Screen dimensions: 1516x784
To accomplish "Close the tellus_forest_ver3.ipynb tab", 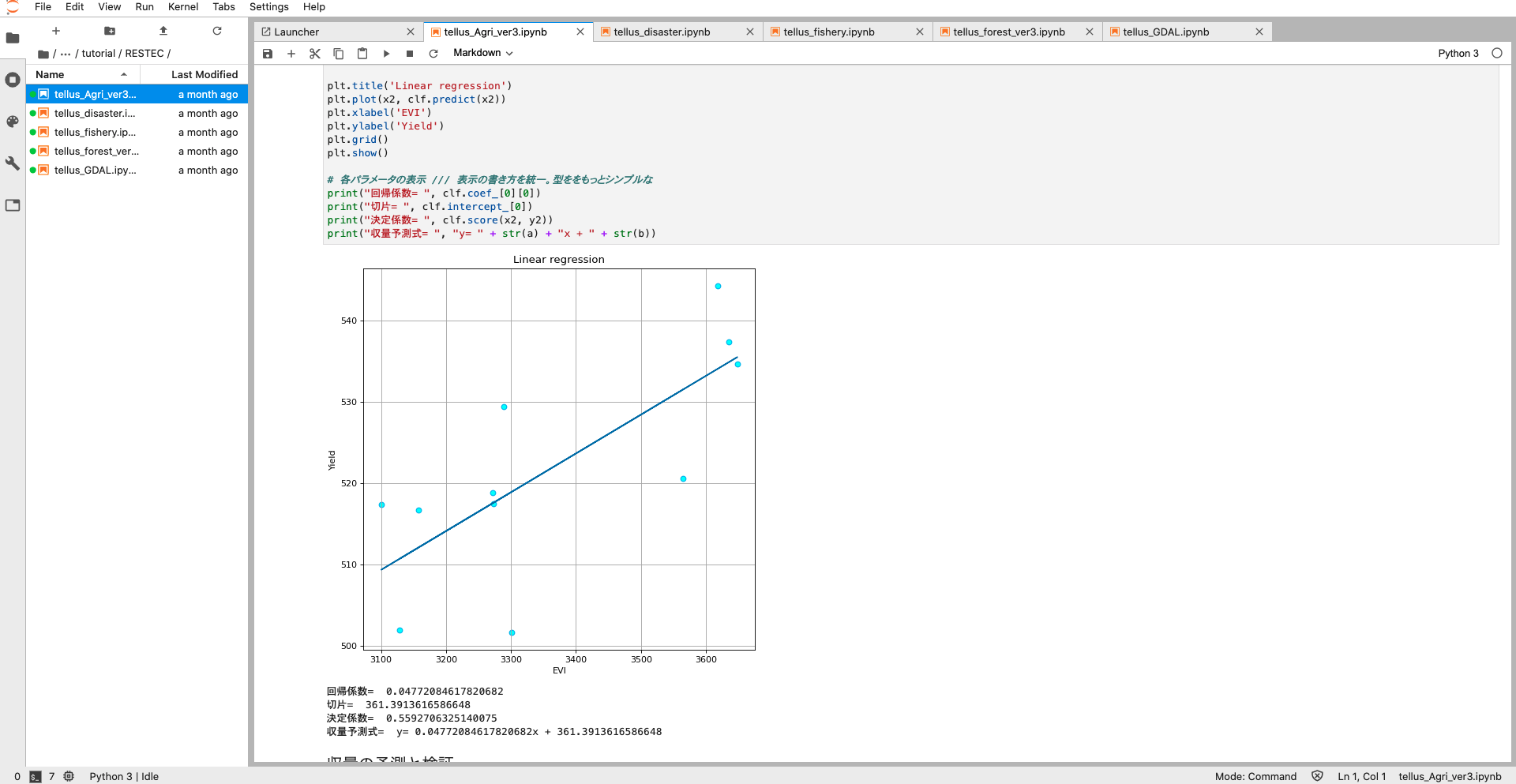I will (1090, 32).
